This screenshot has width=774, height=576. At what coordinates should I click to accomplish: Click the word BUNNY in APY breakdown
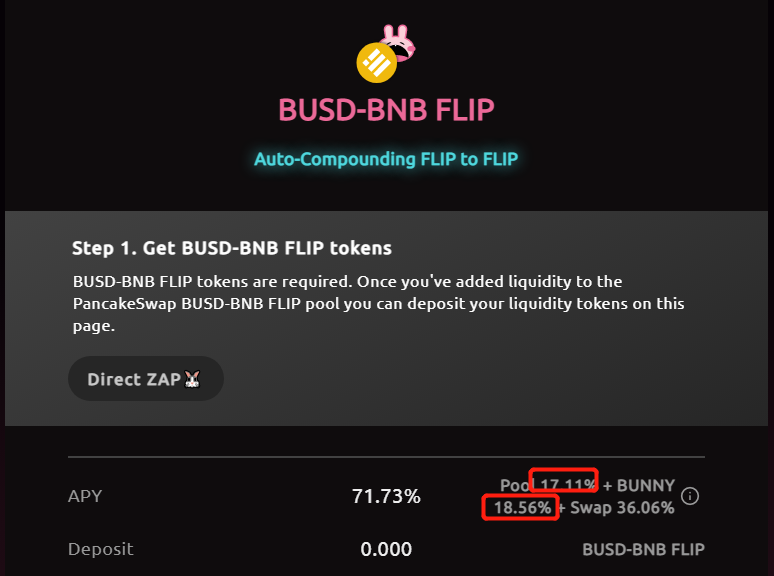646,485
